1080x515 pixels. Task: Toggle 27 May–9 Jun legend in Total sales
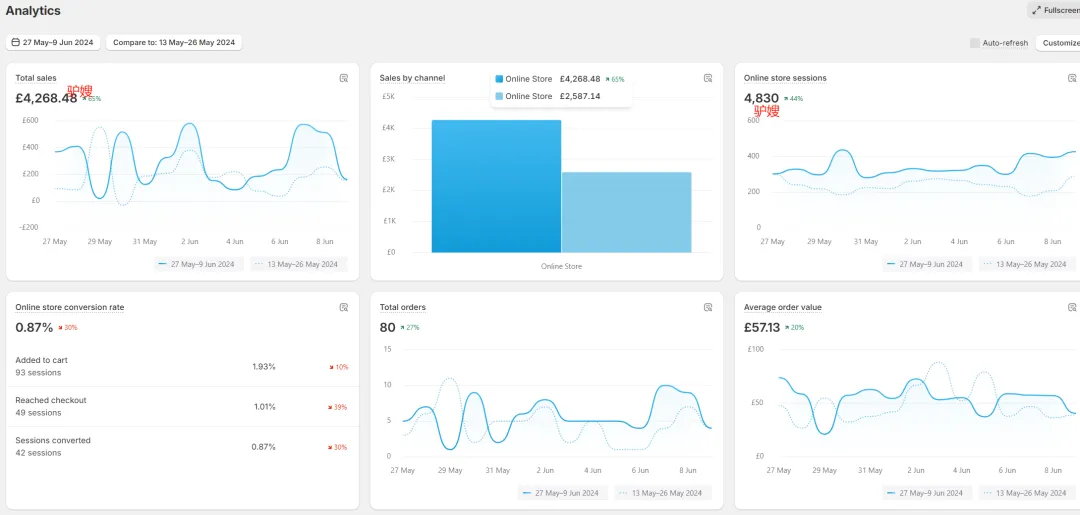[x=196, y=265]
